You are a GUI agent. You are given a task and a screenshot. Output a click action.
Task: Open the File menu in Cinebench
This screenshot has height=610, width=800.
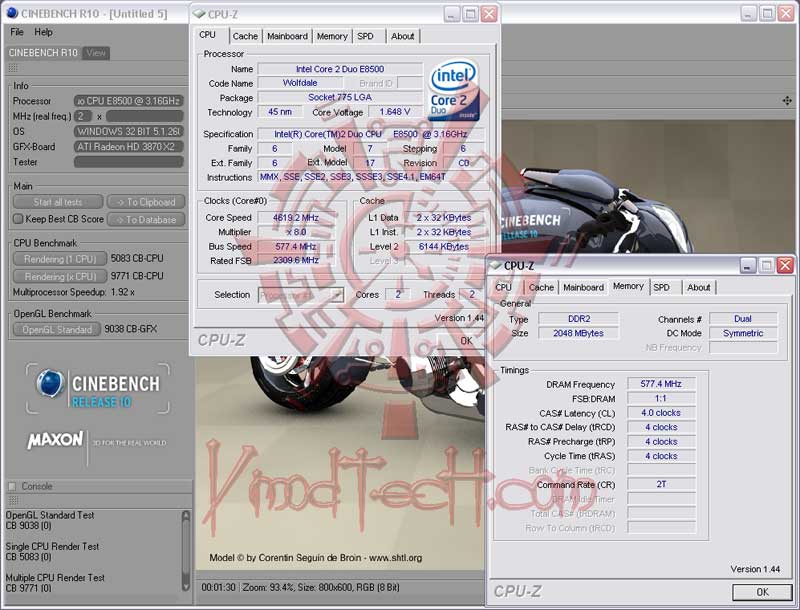17,32
